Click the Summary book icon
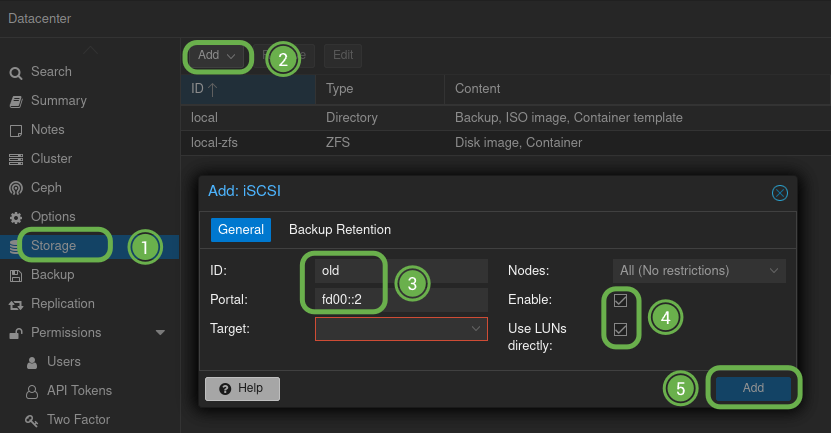The width and height of the screenshot is (831, 433). pyautogui.click(x=16, y=102)
